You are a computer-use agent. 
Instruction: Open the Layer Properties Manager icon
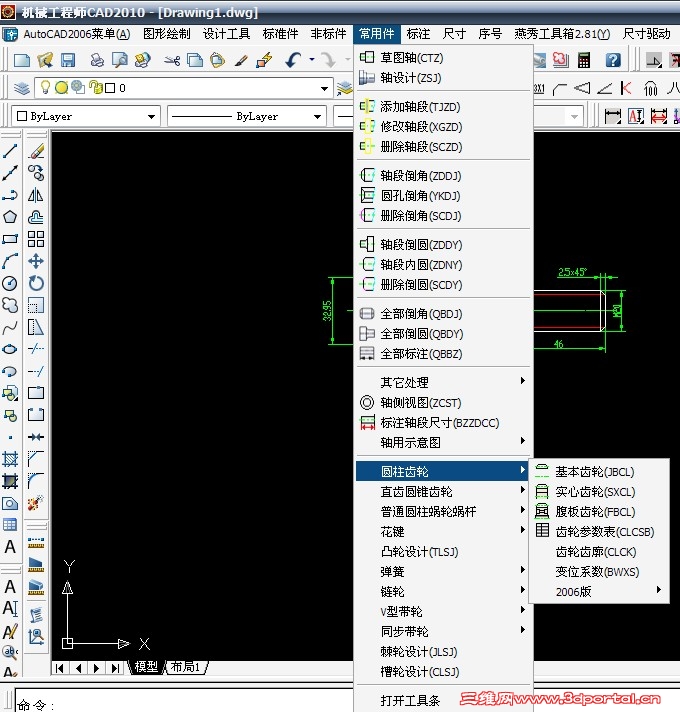click(x=21, y=88)
